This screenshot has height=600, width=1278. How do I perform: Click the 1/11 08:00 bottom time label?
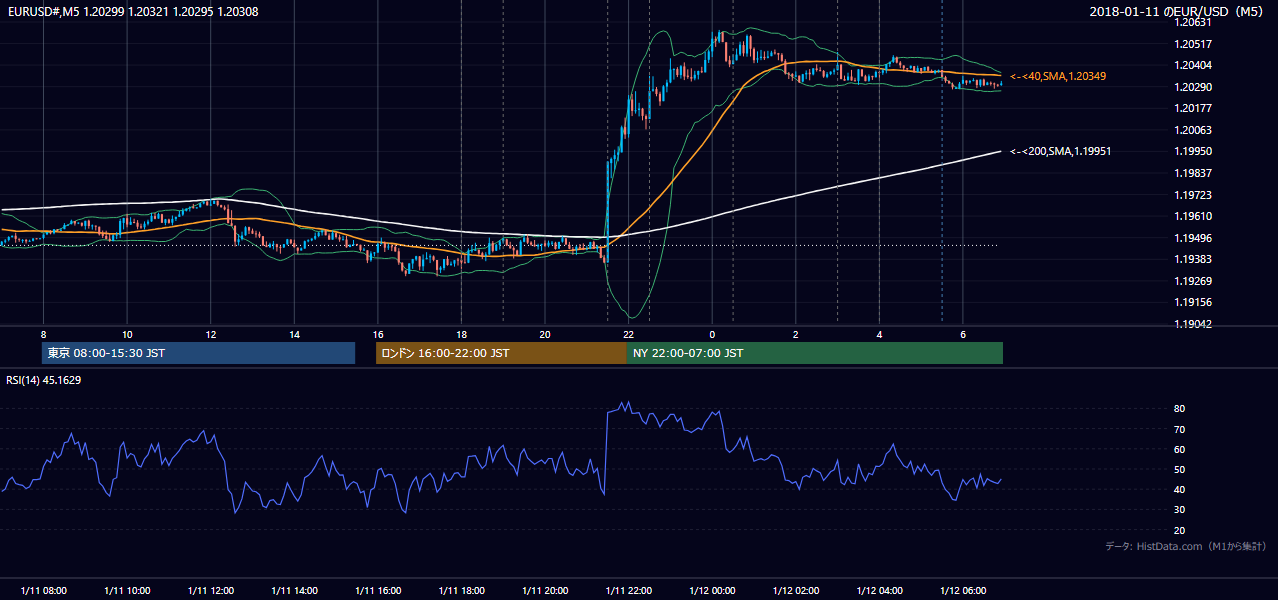(x=43, y=591)
